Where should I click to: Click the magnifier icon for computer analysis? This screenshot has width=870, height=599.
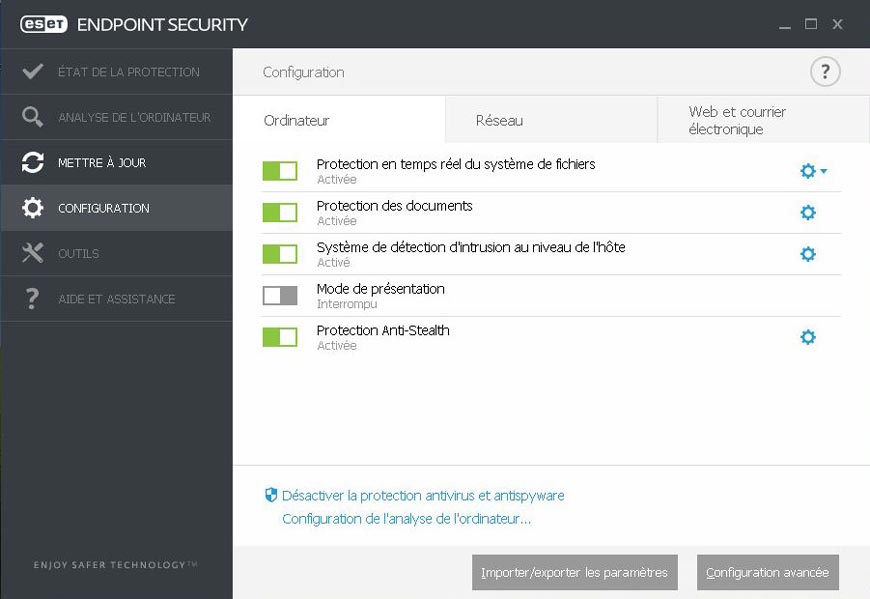(x=33, y=117)
